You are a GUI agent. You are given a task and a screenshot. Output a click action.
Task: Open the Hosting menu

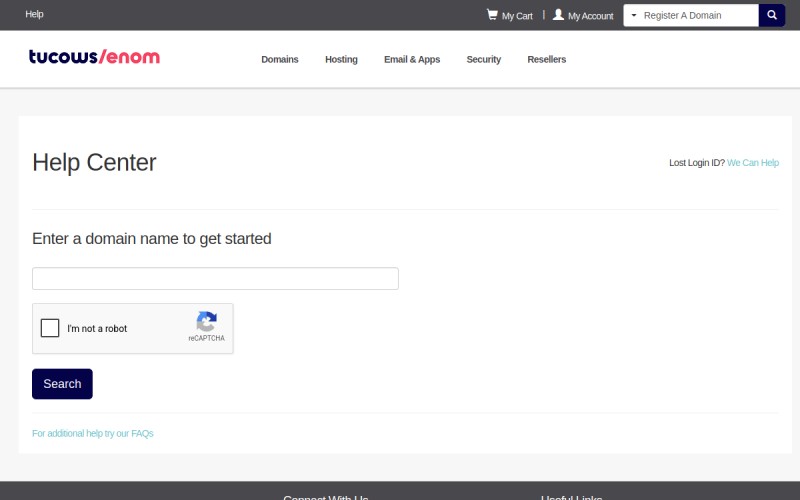pyautogui.click(x=341, y=59)
